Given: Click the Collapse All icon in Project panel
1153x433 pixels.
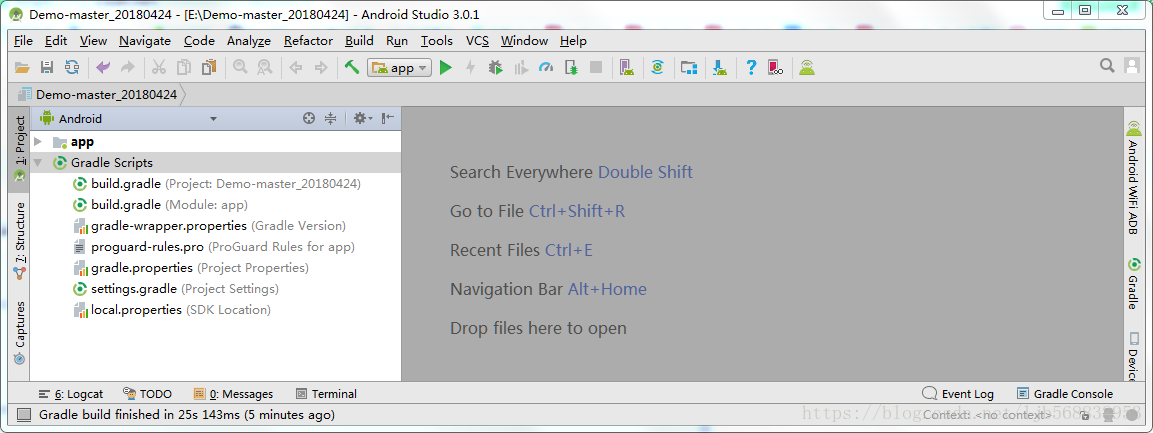Looking at the screenshot, I should click(330, 118).
